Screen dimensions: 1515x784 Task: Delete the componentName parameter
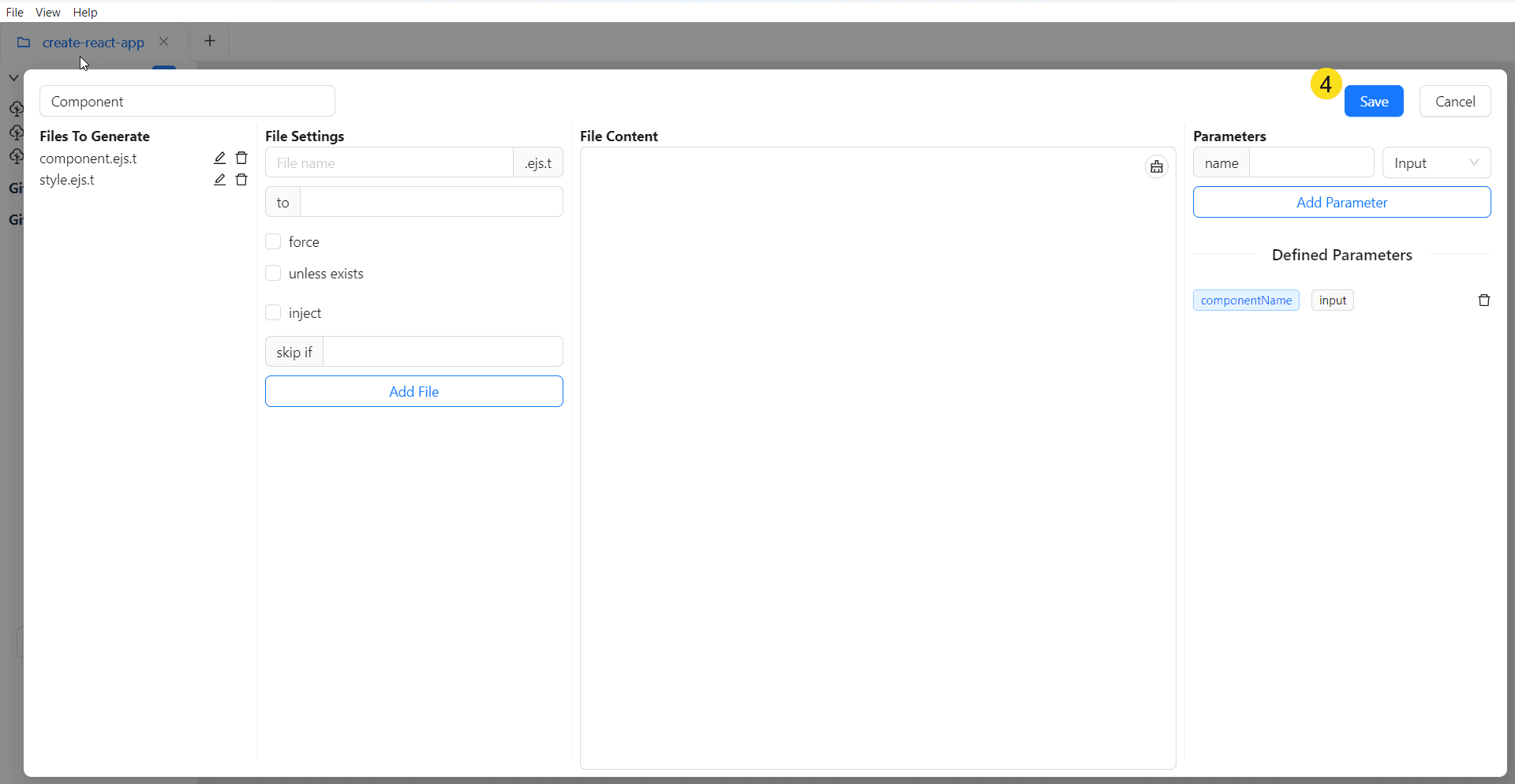click(1483, 301)
